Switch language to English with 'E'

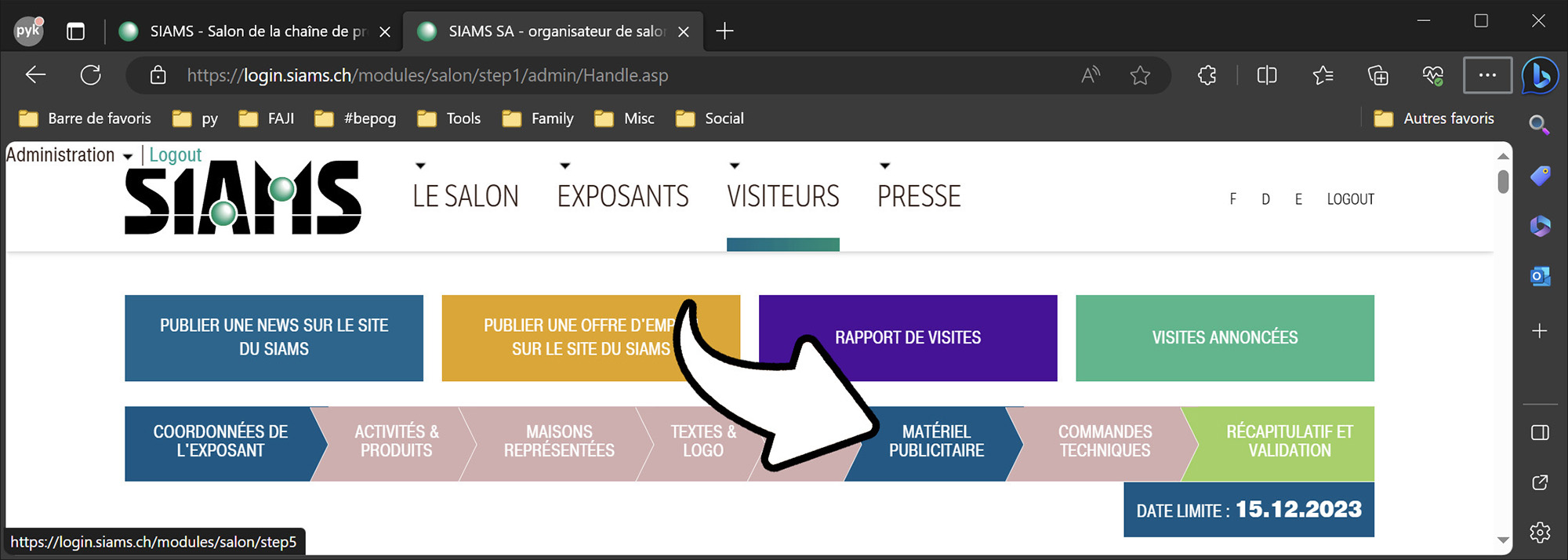click(1298, 199)
